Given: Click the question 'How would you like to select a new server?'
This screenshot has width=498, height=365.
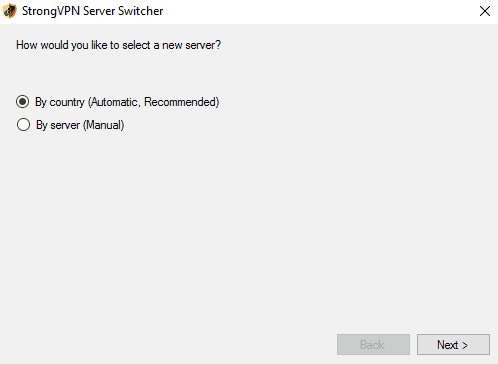Looking at the screenshot, I should pyautogui.click(x=118, y=45).
